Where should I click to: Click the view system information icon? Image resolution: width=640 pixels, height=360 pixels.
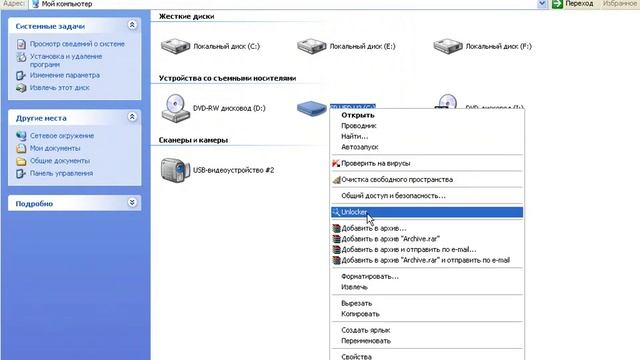click(21, 44)
